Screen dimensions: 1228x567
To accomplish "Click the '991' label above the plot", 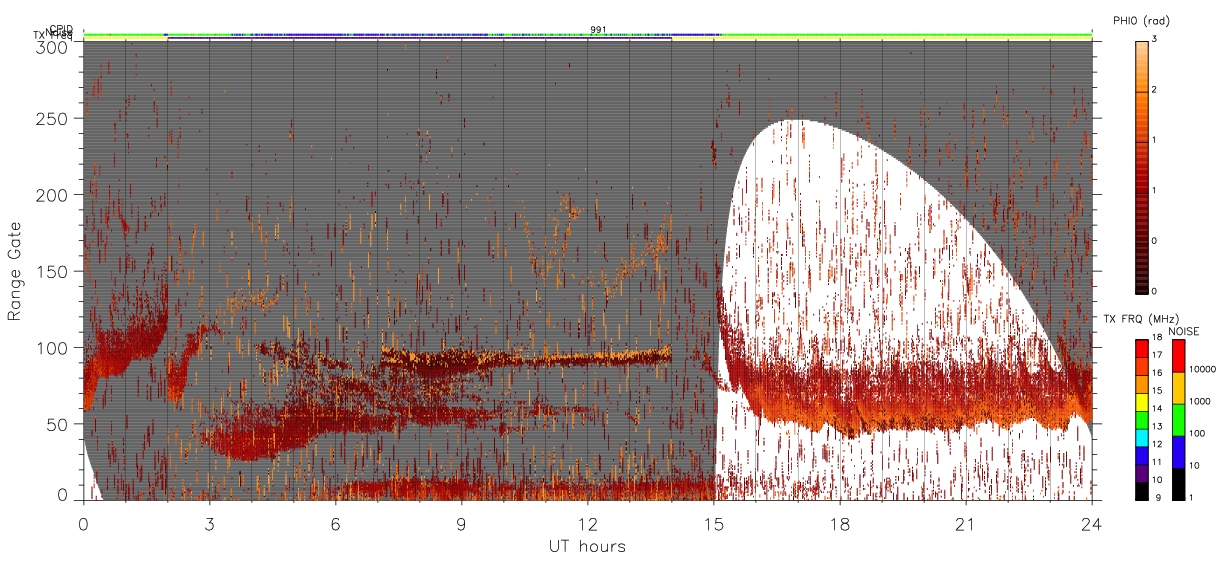I will click(598, 29).
